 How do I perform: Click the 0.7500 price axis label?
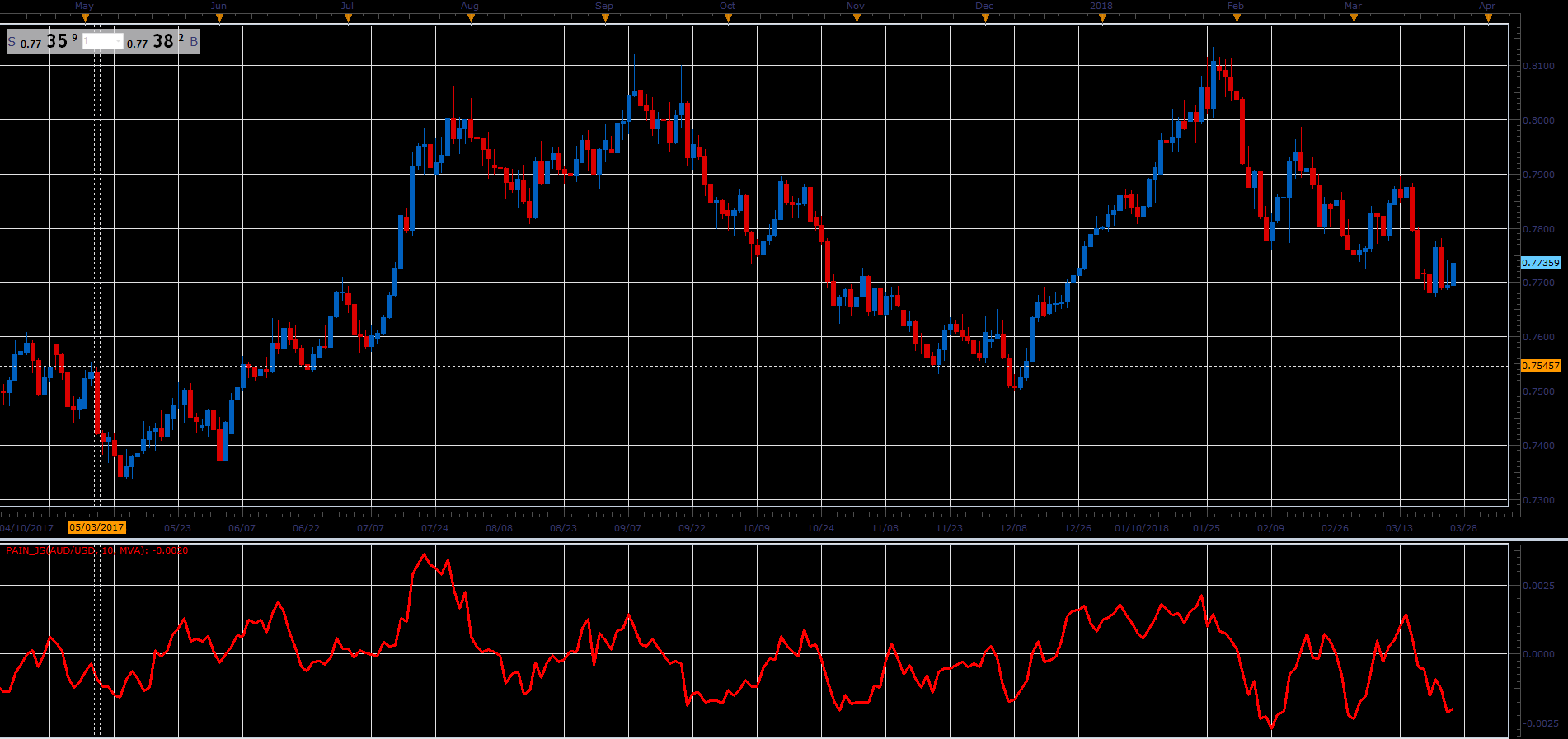point(1538,391)
